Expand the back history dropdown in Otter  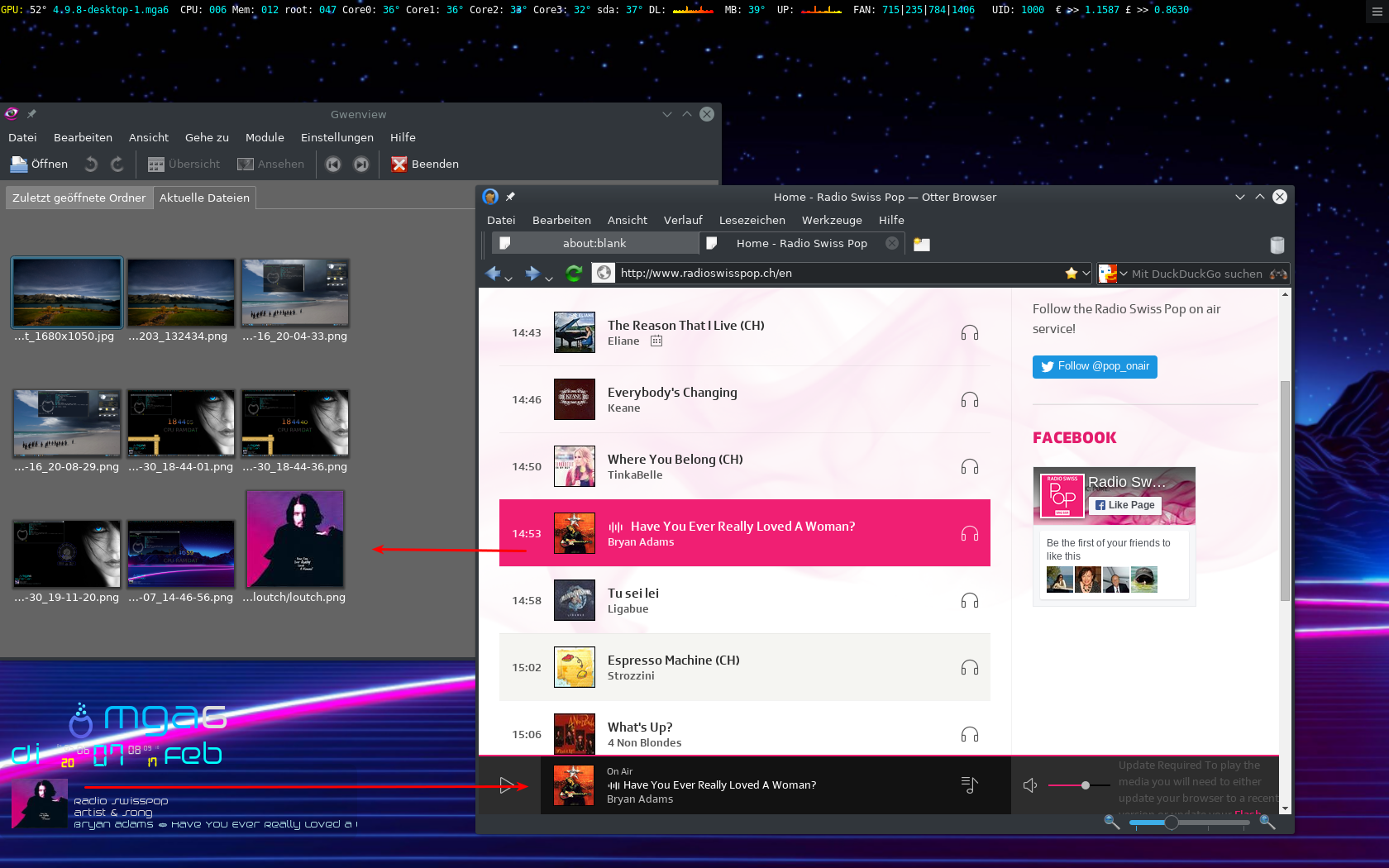(x=508, y=279)
